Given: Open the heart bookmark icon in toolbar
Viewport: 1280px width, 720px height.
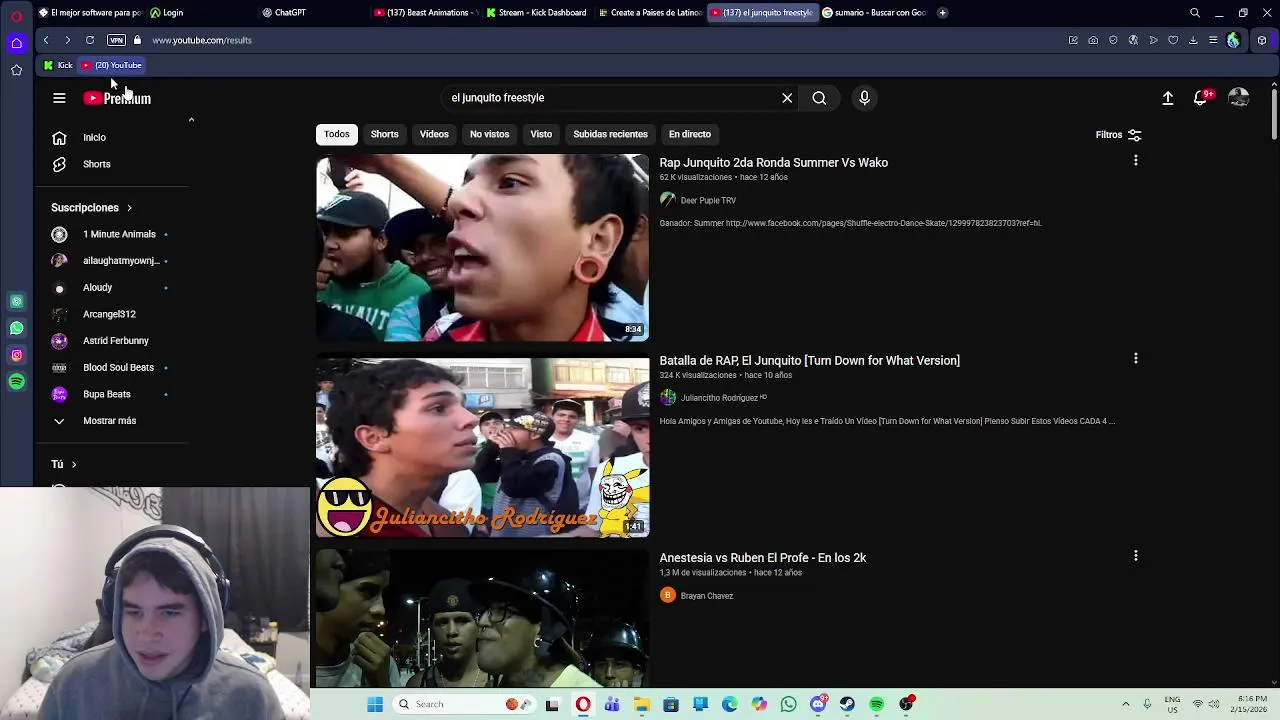Looking at the screenshot, I should pyautogui.click(x=1173, y=40).
